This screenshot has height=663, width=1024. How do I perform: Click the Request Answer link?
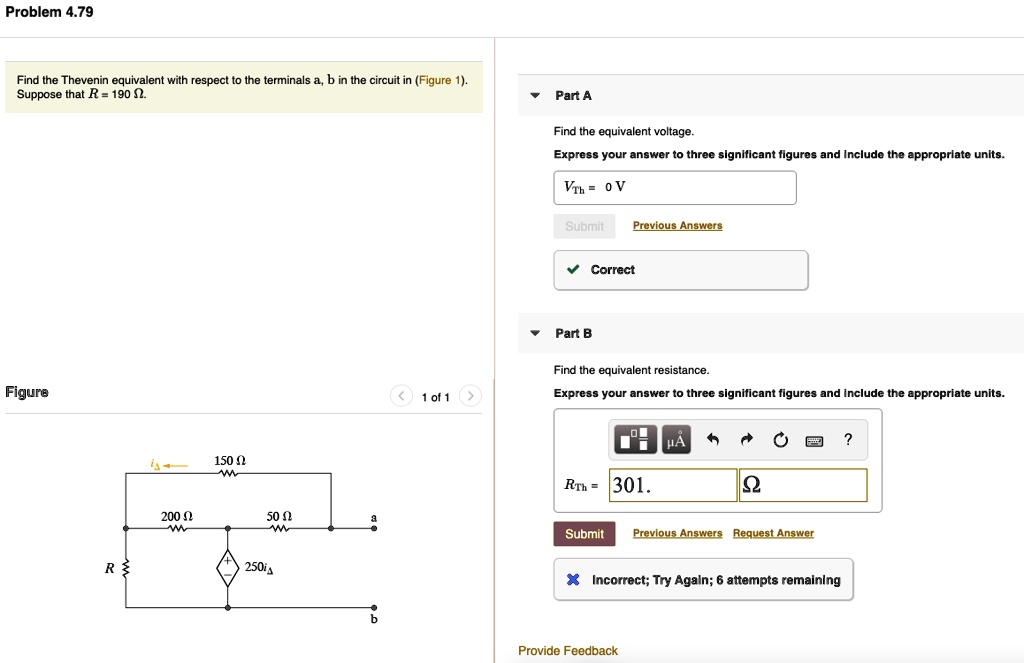772,533
